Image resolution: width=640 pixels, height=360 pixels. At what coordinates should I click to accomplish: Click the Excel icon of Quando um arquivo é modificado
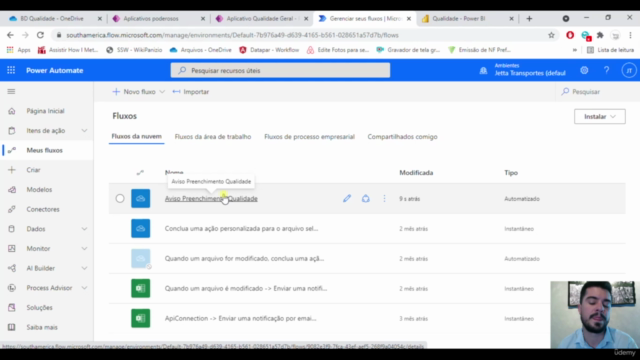point(140,288)
